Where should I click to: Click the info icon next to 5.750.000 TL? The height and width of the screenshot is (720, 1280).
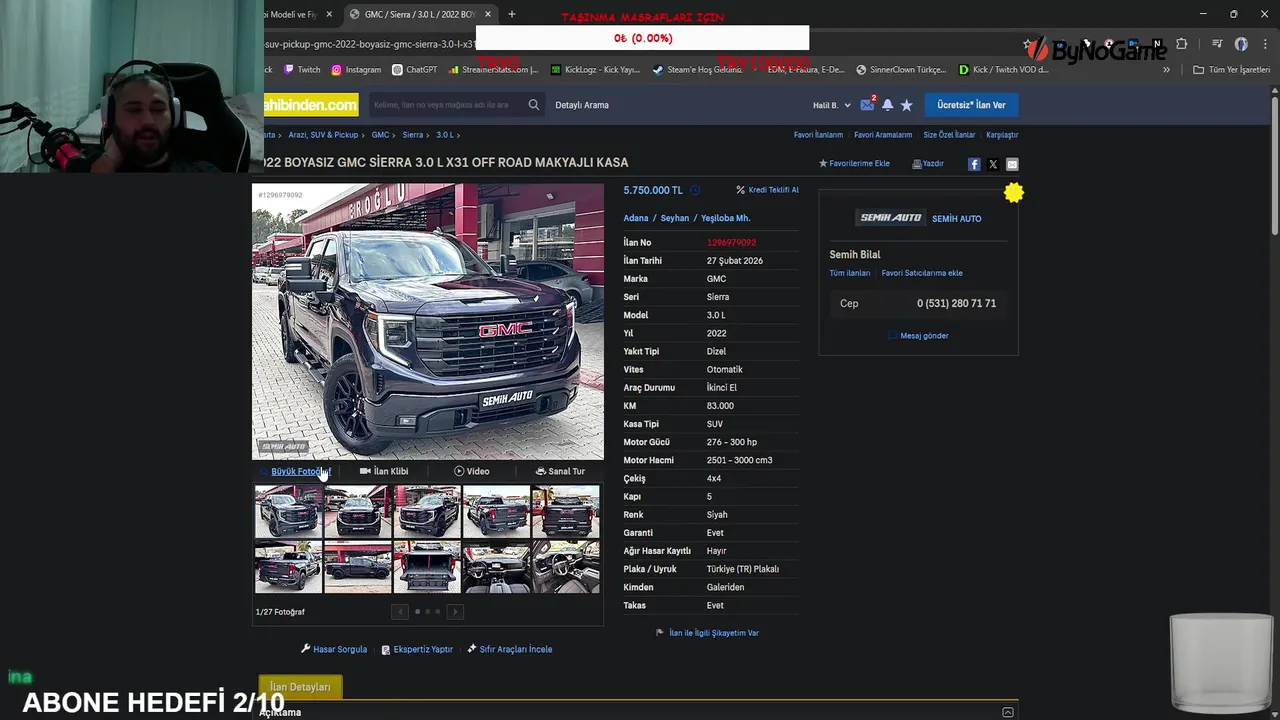point(695,190)
